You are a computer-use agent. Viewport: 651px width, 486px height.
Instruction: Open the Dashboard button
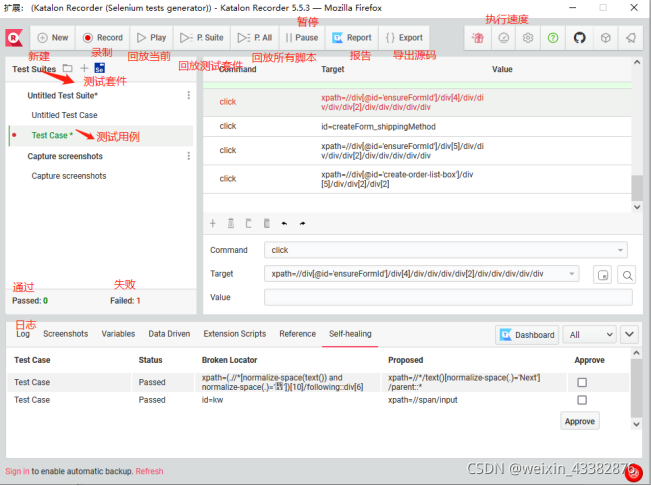(x=527, y=335)
